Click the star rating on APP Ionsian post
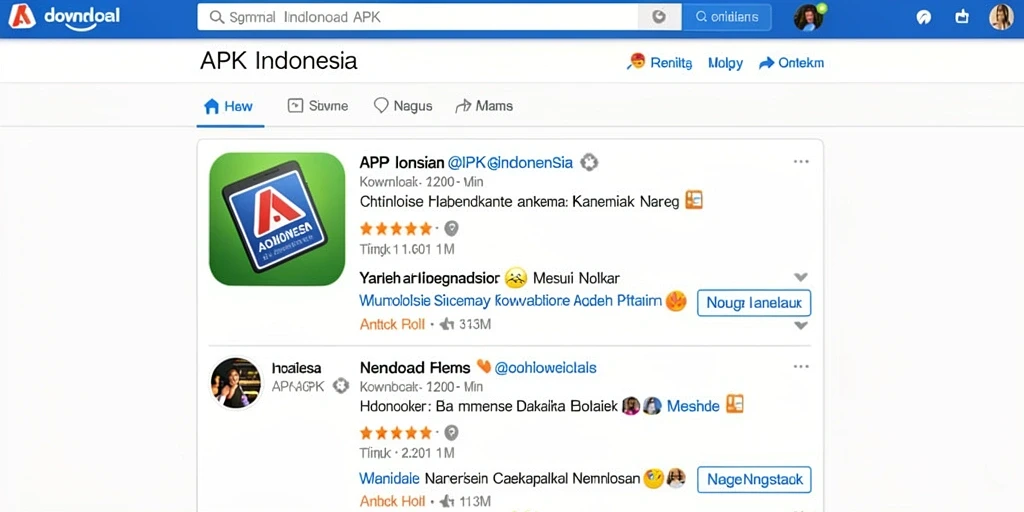The height and width of the screenshot is (512, 1024). [x=396, y=229]
